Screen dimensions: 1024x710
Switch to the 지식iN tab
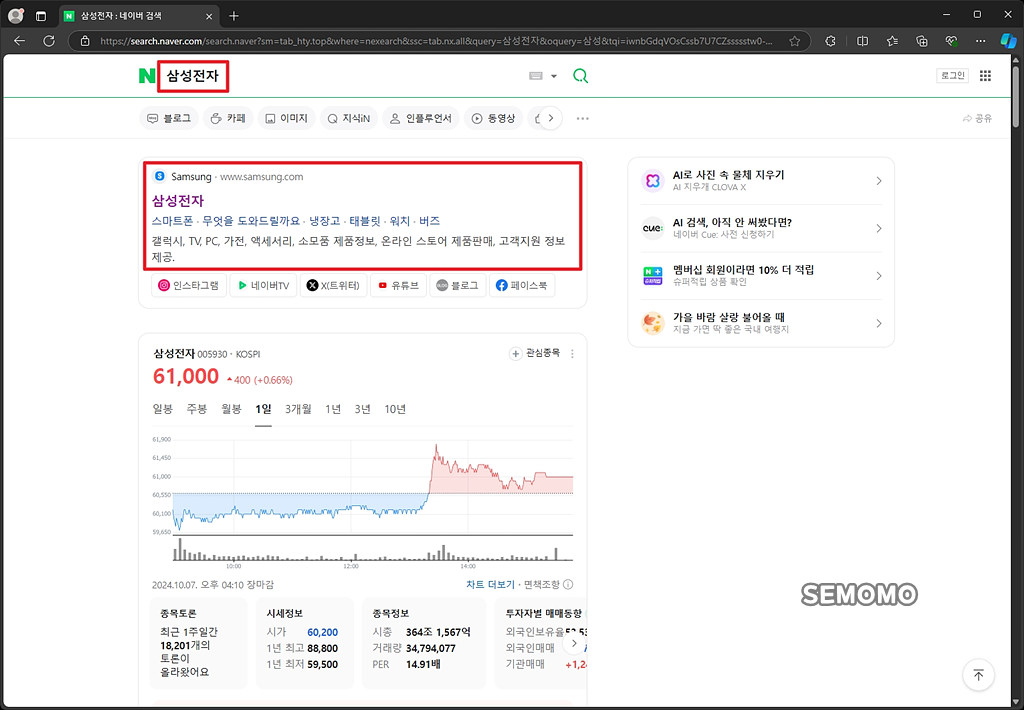pos(349,118)
